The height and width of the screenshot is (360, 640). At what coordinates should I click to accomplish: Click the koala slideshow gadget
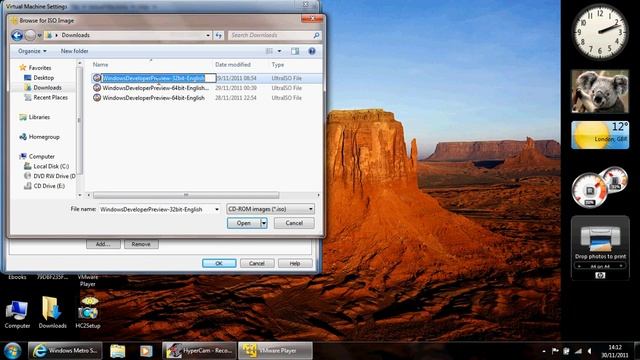[x=600, y=91]
